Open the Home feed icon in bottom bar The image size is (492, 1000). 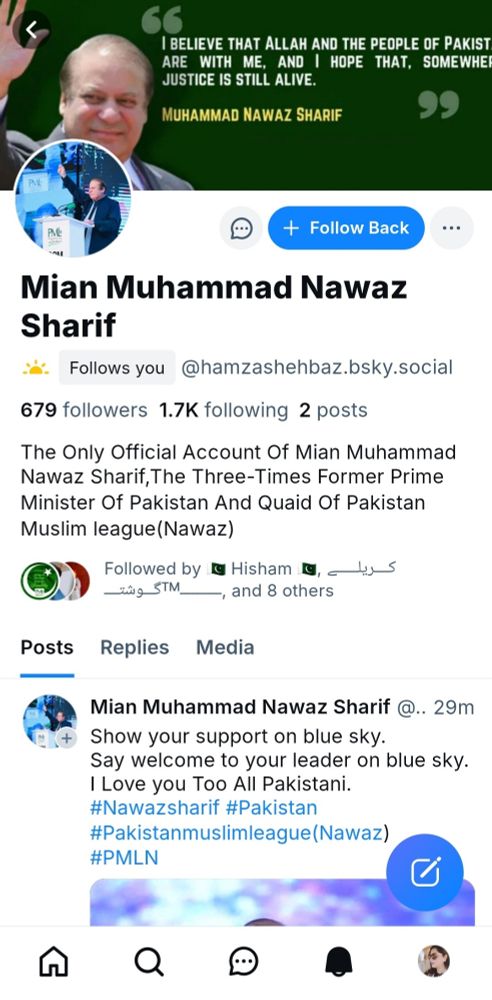53,960
